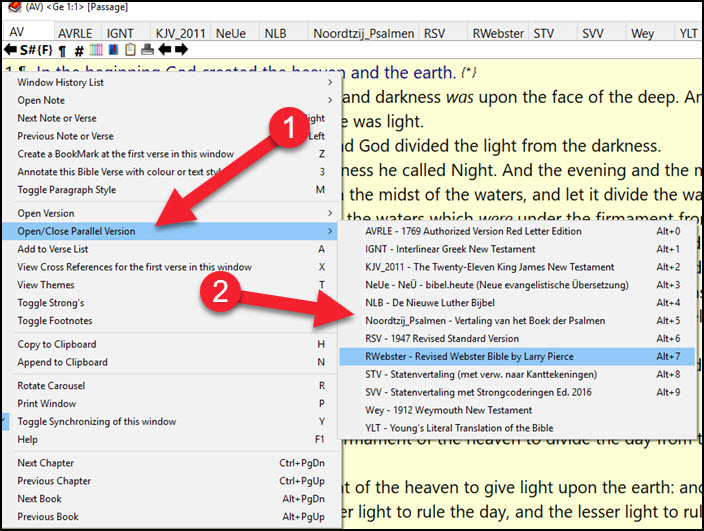Choose Previous Note or Verse

click(x=171, y=136)
